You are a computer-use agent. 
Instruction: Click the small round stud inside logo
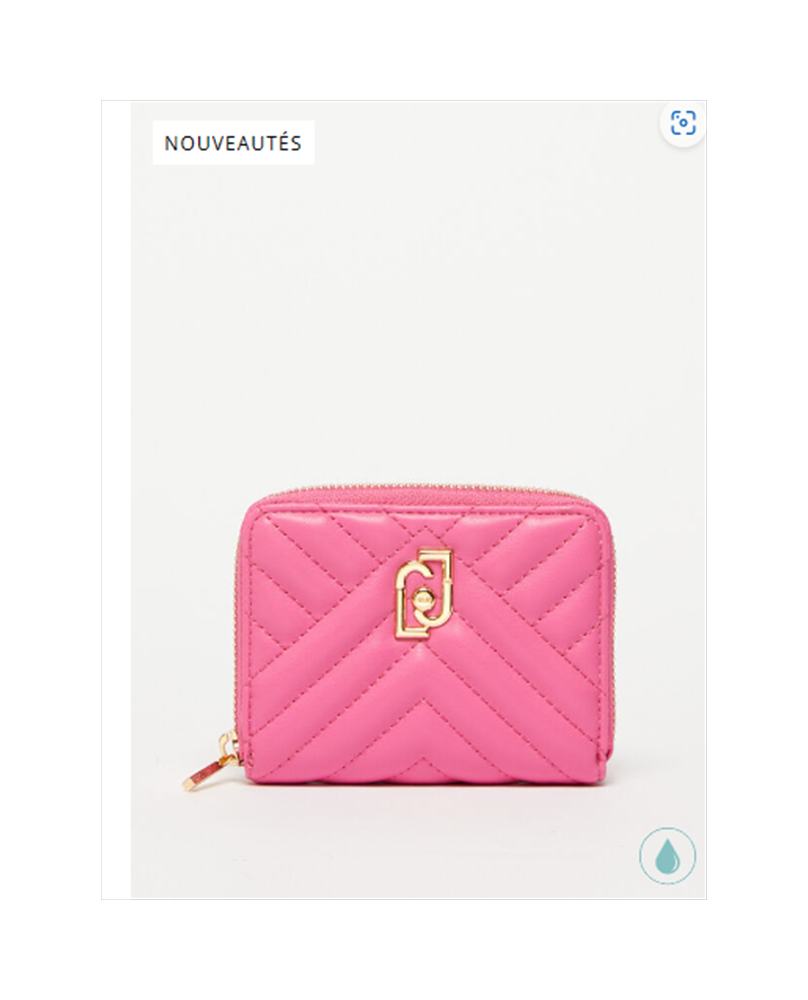422,599
